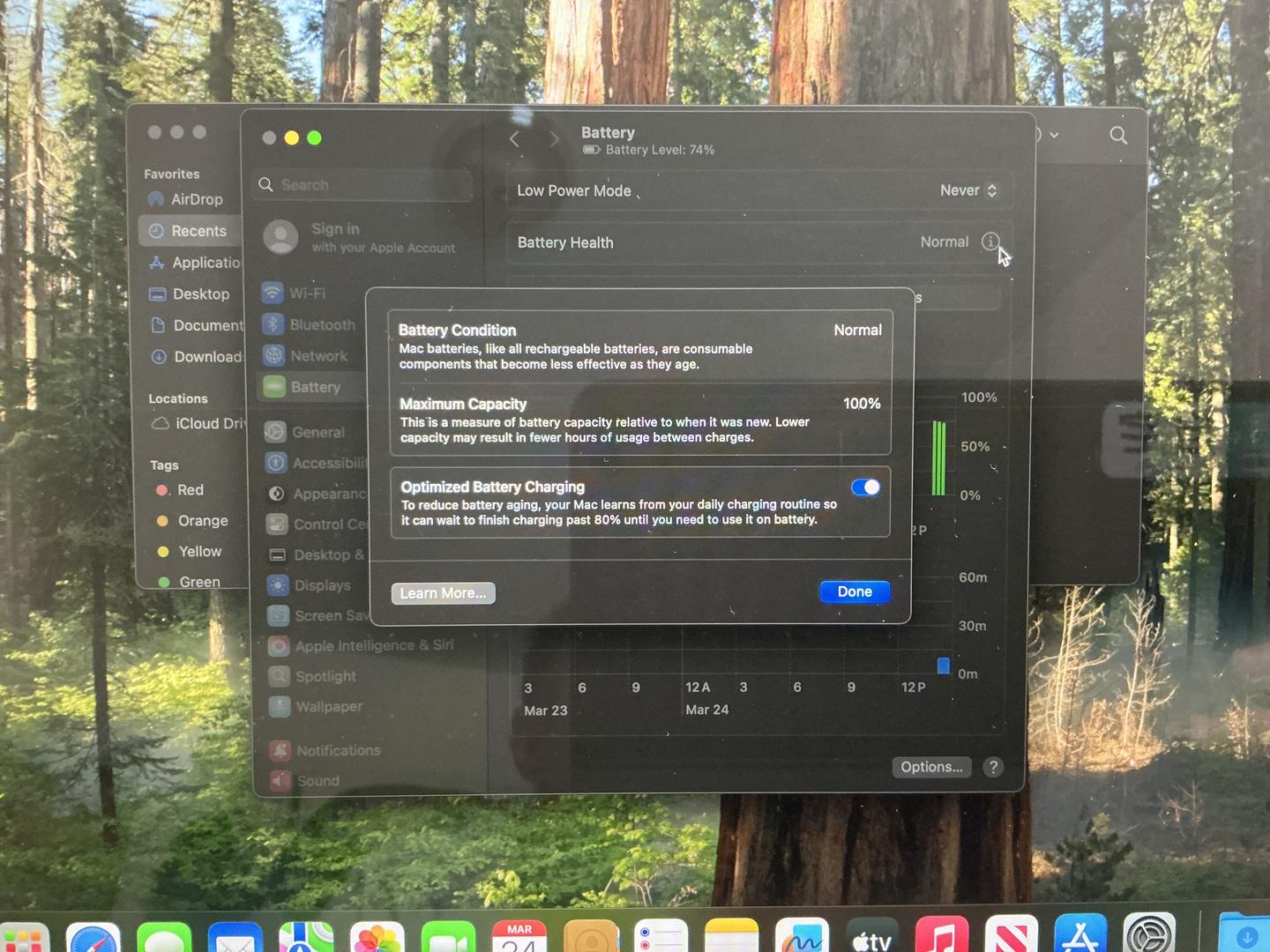Launch Photos from the Dock

(x=377, y=938)
